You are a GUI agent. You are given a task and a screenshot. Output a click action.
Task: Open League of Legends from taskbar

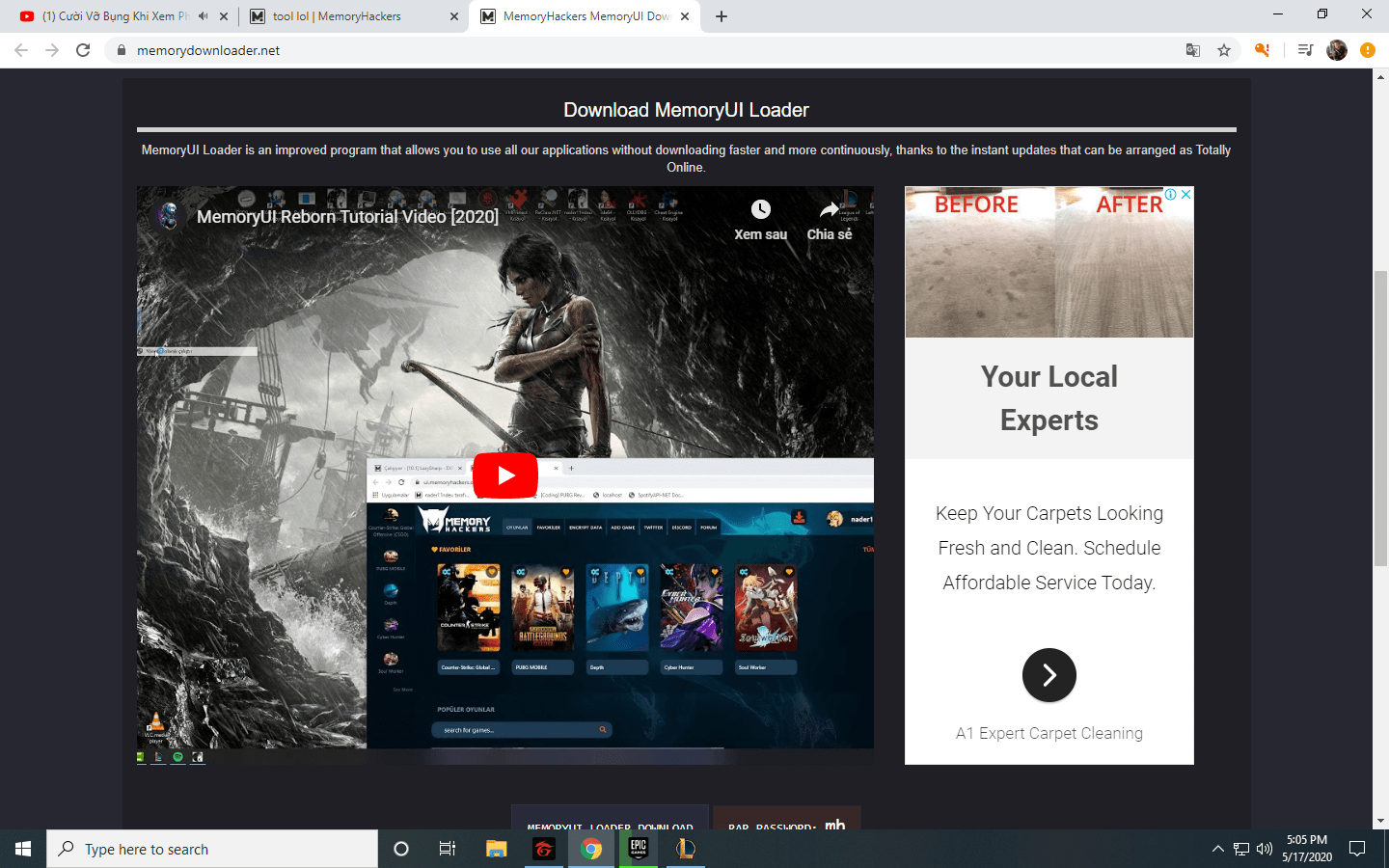click(x=686, y=849)
